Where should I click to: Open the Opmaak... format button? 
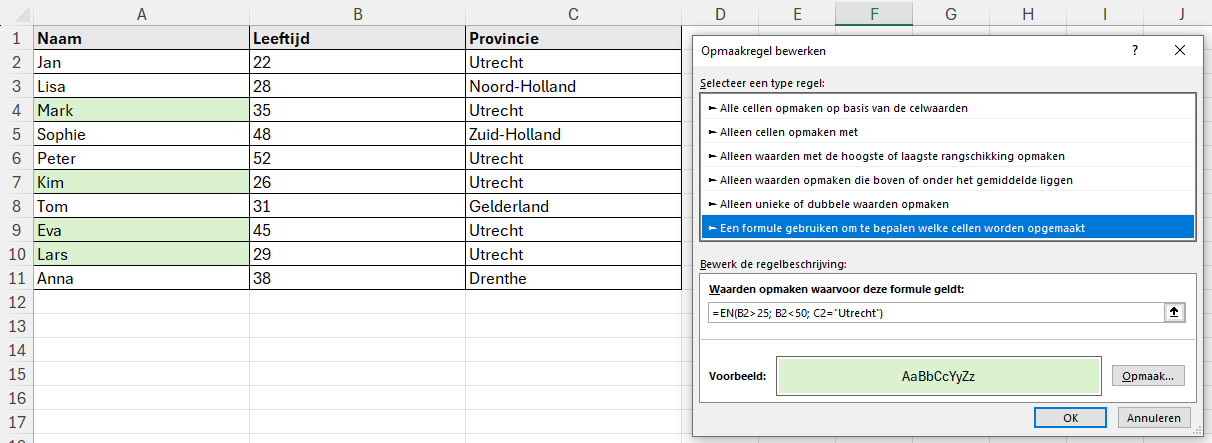point(1148,376)
